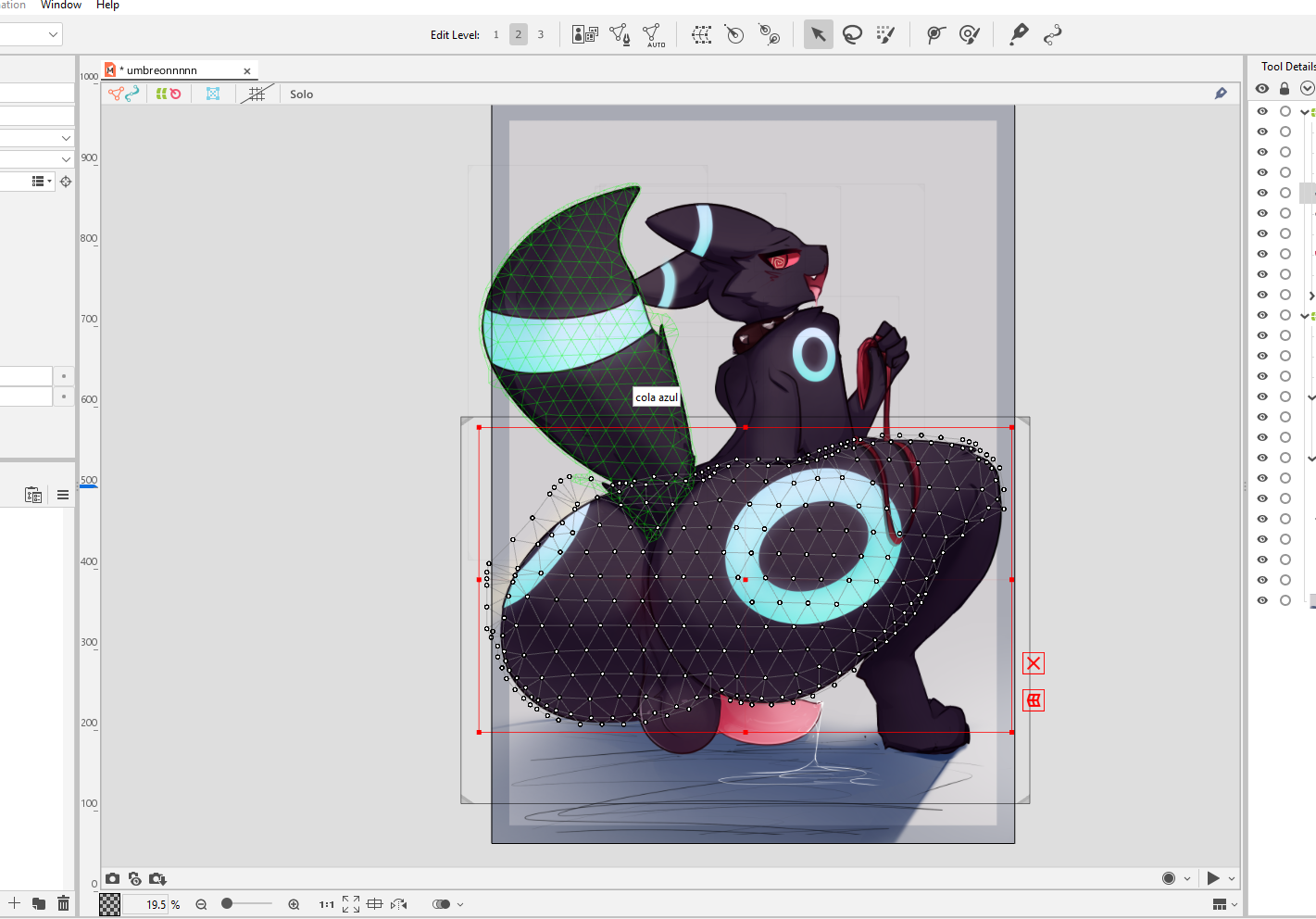
Task: Pick the brush selection tool
Action: point(886,35)
